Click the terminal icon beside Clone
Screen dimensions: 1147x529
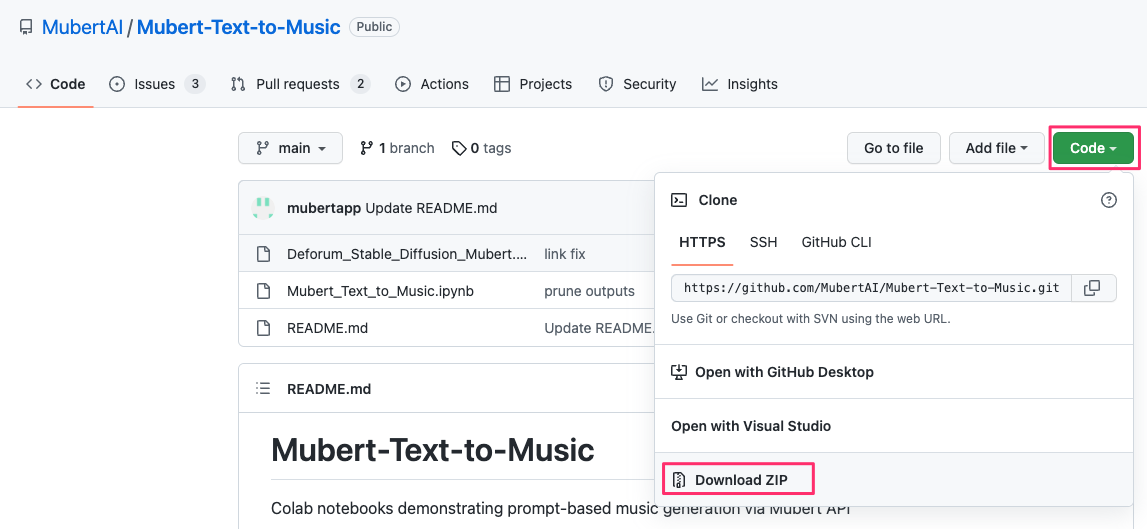click(679, 200)
